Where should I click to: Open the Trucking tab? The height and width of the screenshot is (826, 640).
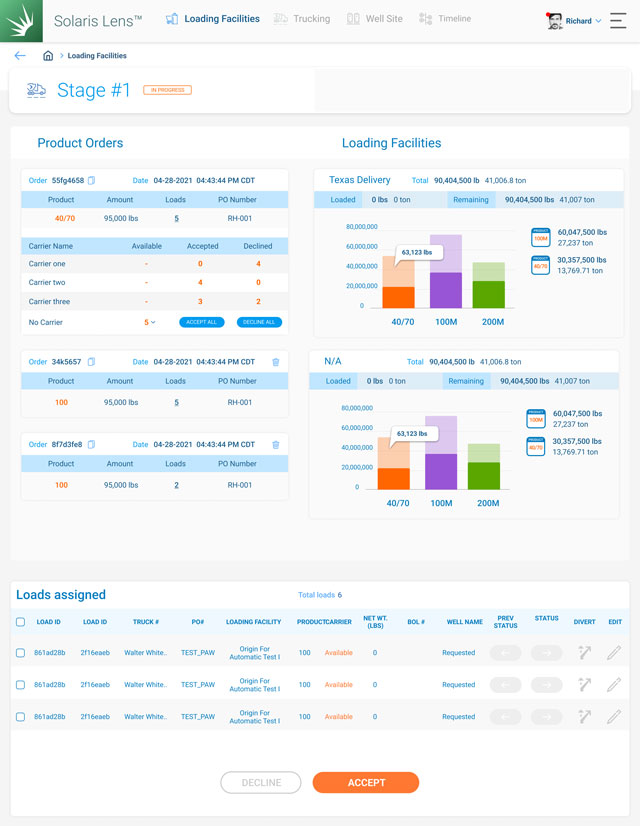(x=303, y=19)
